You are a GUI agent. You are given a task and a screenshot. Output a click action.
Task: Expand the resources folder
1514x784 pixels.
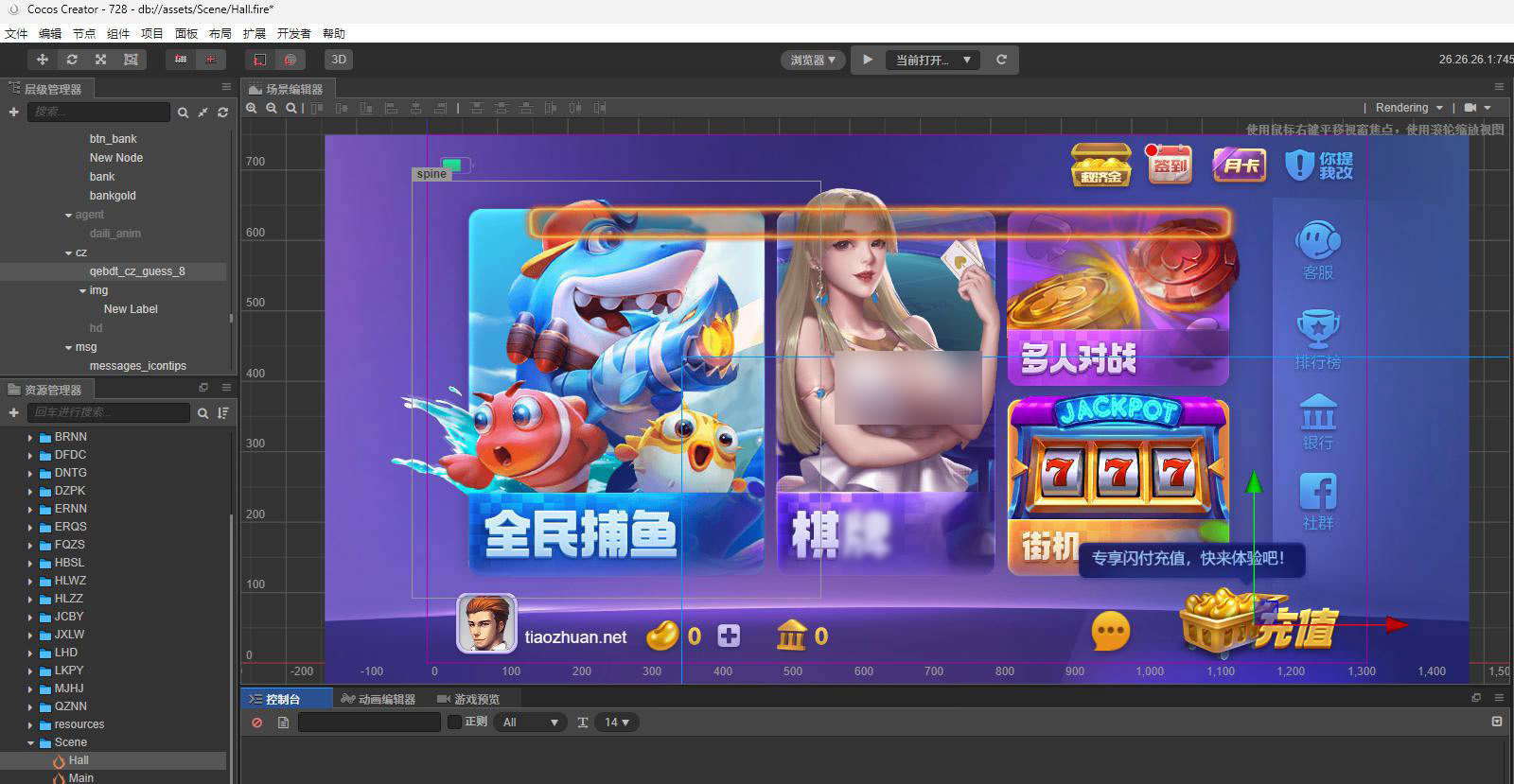[30, 725]
